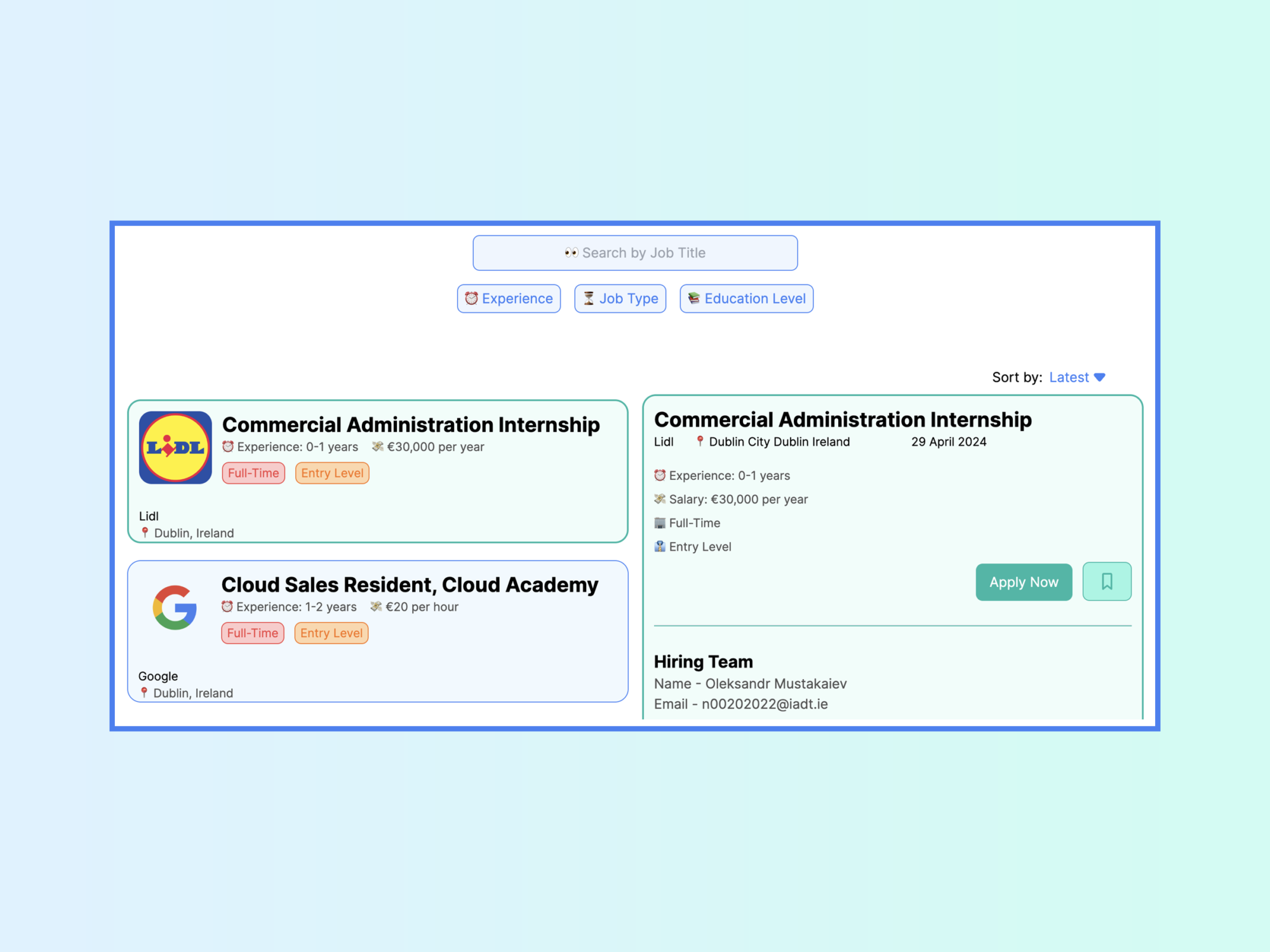Open the Experience filter dropdown
This screenshot has height=952, width=1270.
coord(509,298)
